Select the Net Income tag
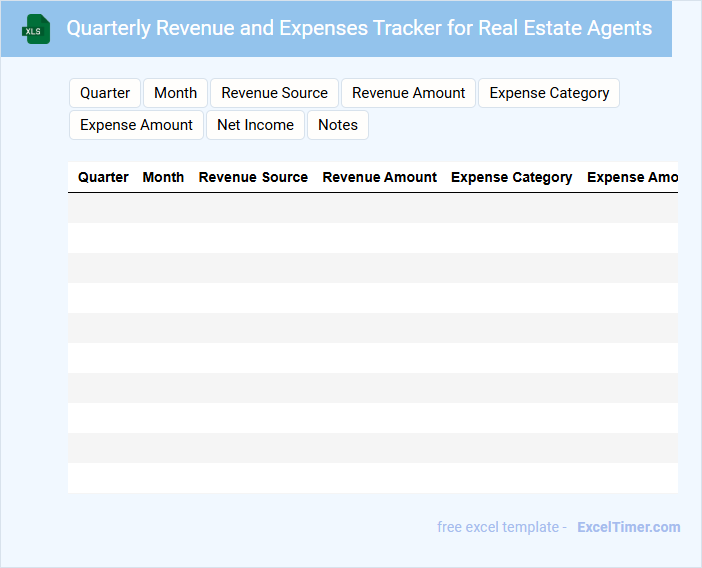The image size is (702, 568). (x=255, y=125)
